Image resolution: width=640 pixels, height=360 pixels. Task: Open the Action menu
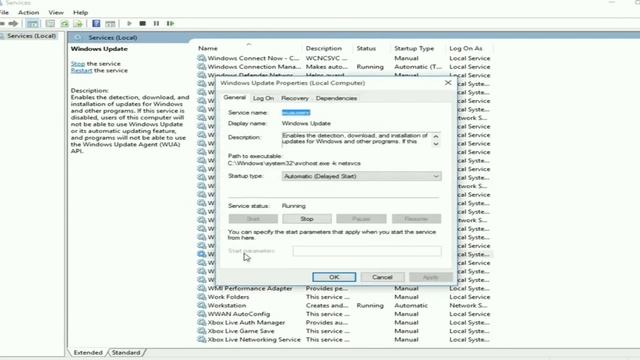coord(29,13)
